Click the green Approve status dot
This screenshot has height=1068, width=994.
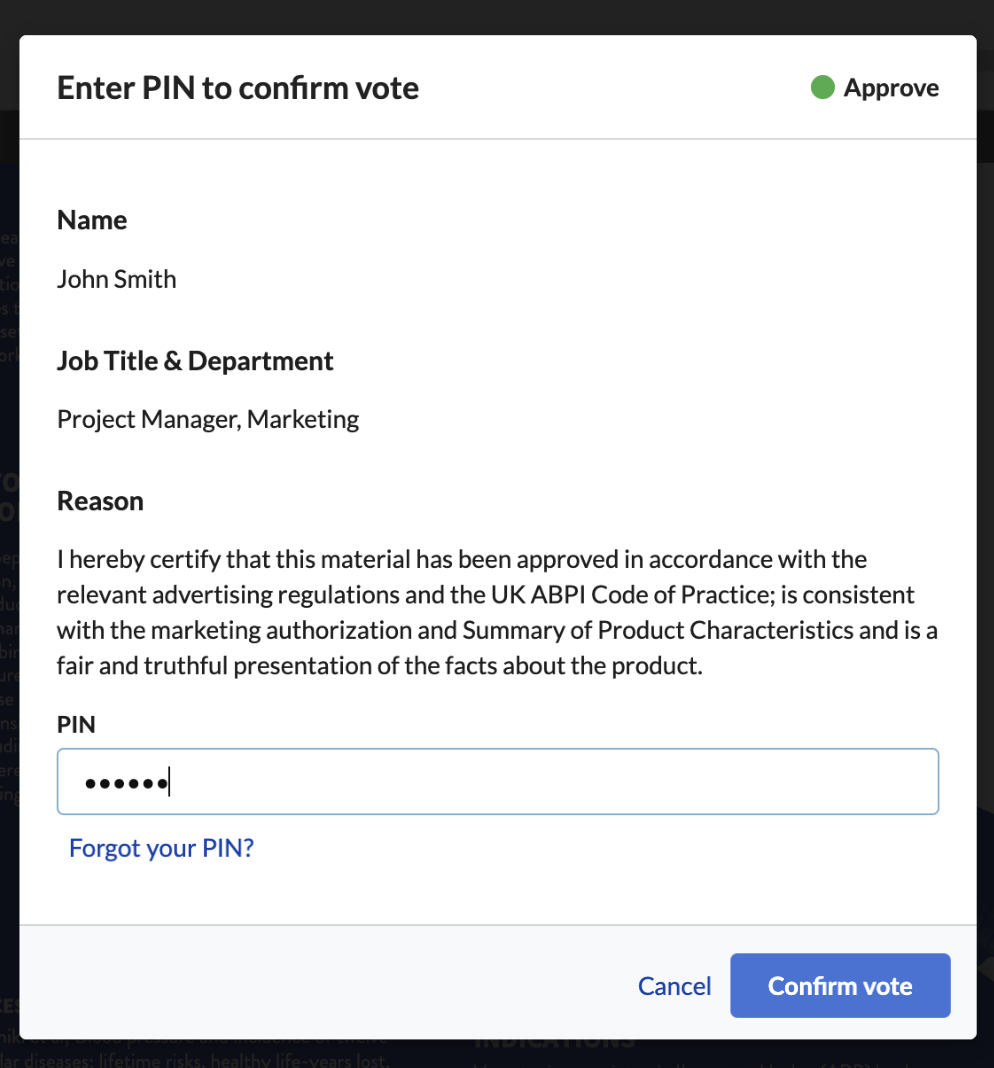point(822,87)
